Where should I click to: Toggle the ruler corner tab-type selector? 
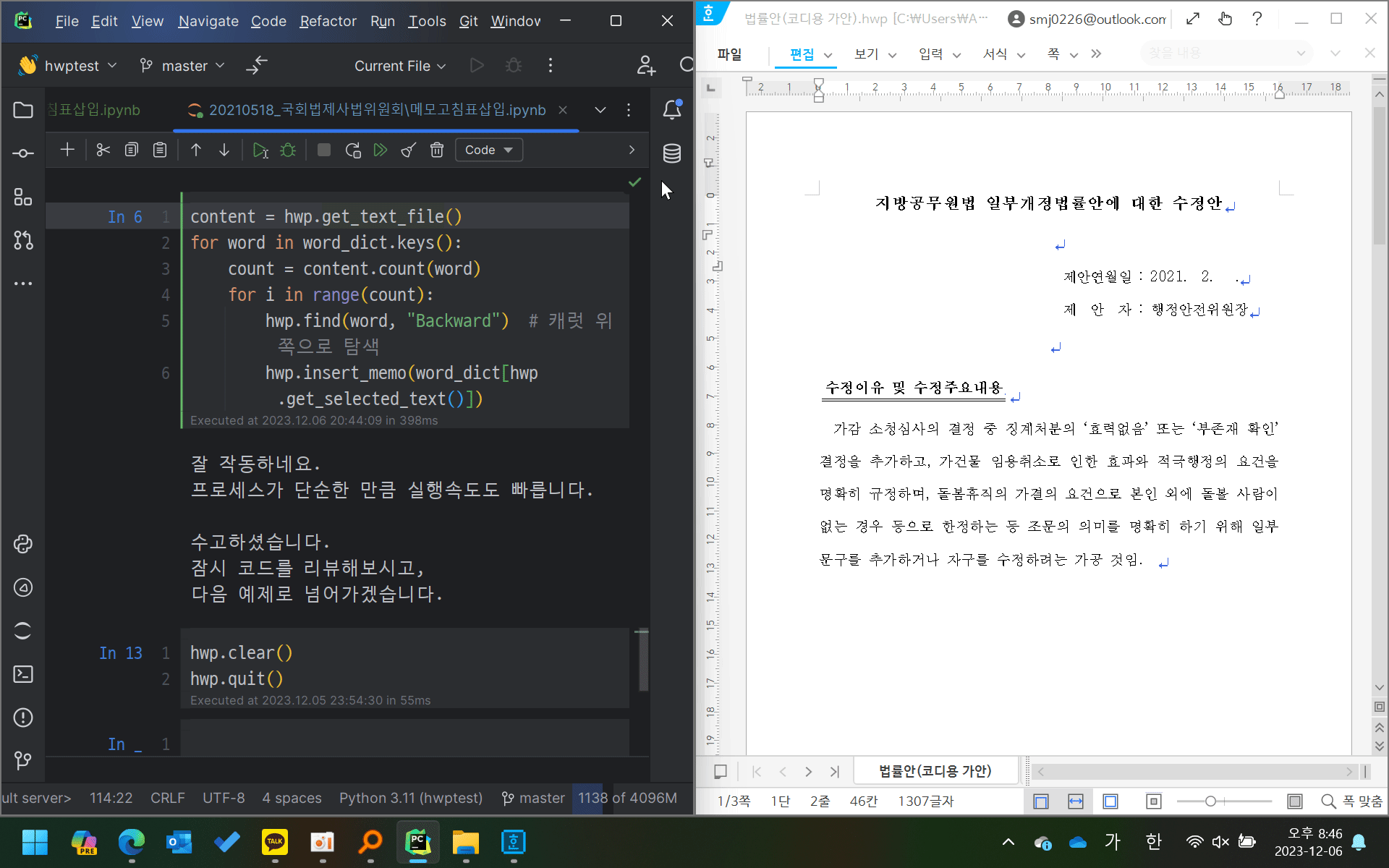(711, 88)
